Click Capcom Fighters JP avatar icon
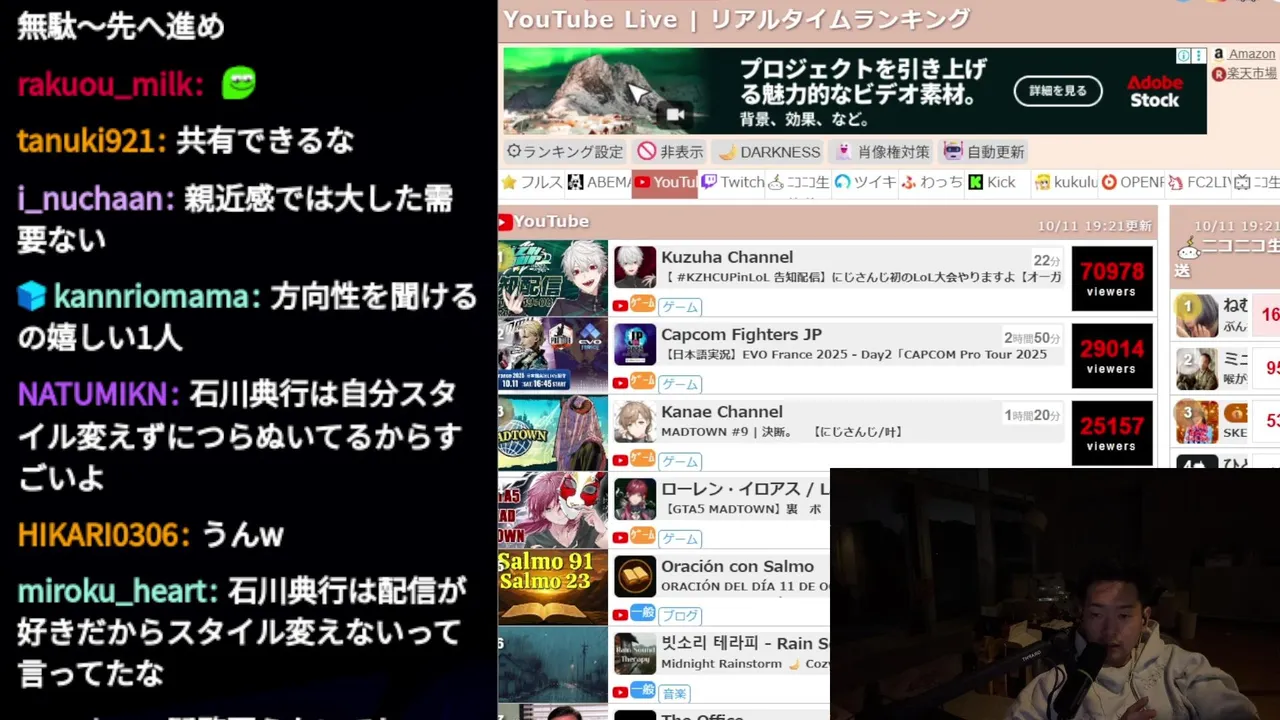 pos(635,344)
